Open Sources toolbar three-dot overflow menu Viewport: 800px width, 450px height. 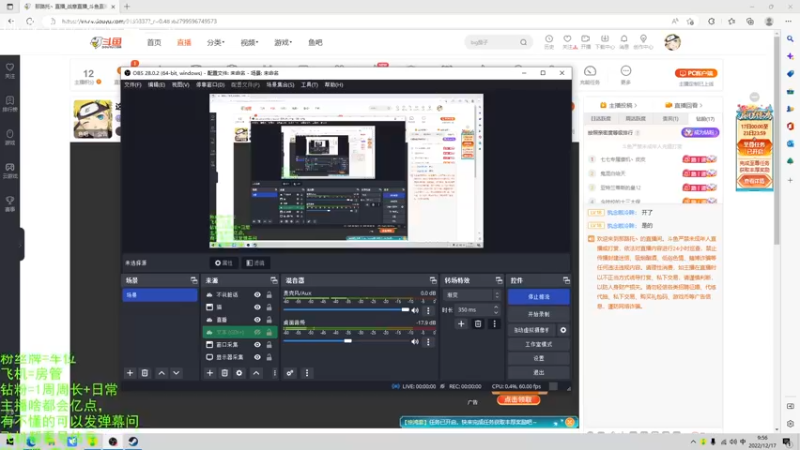coord(274,373)
